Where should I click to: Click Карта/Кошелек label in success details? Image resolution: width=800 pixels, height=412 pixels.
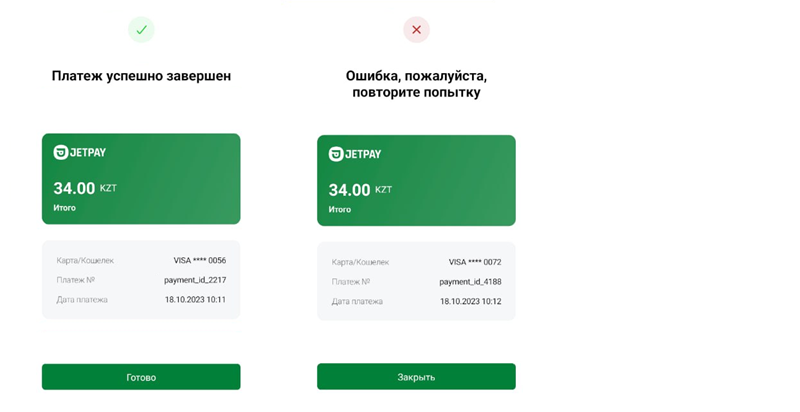pos(85,261)
